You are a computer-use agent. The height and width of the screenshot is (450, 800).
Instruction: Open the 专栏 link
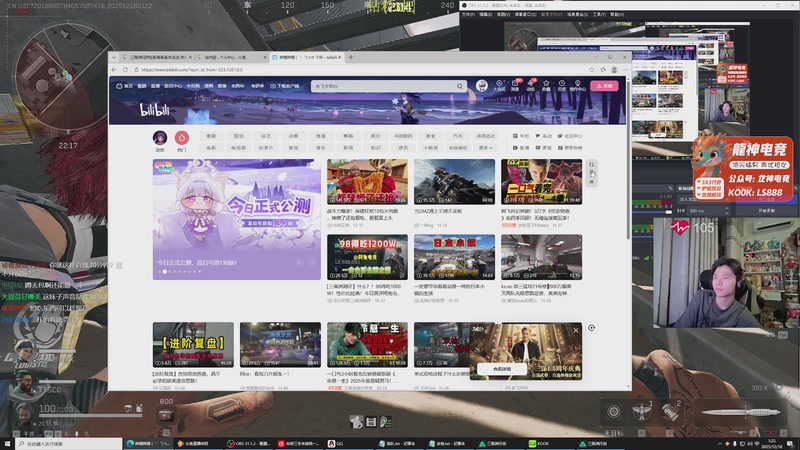tap(521, 136)
